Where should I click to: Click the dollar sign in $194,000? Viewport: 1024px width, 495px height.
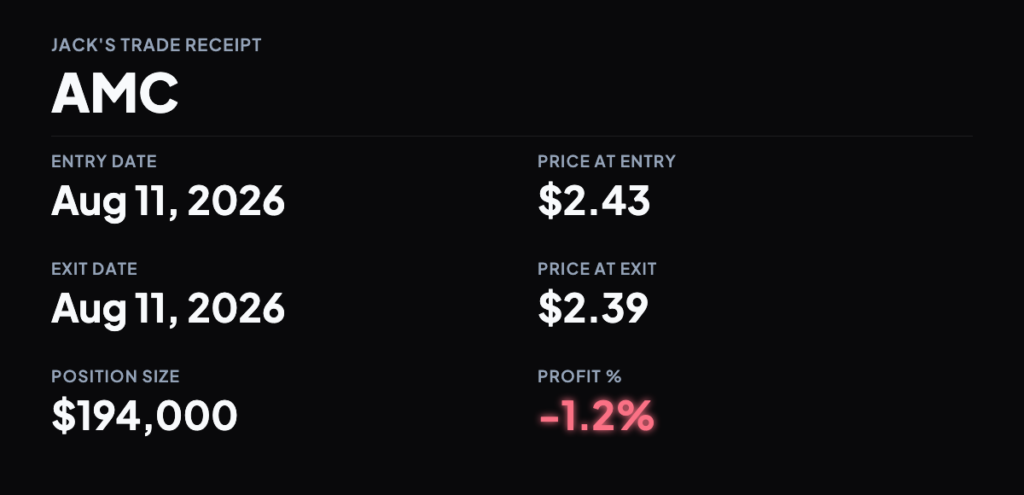[63, 416]
